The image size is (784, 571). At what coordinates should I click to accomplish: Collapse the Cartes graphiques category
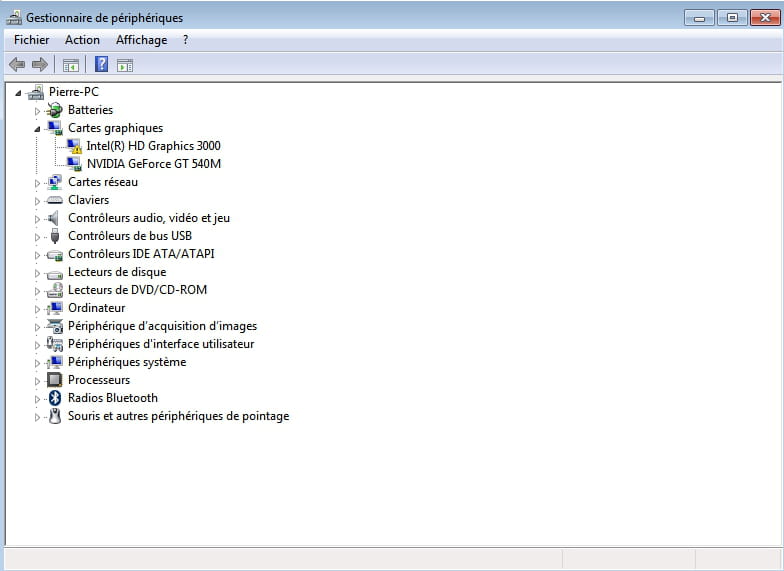tap(38, 128)
